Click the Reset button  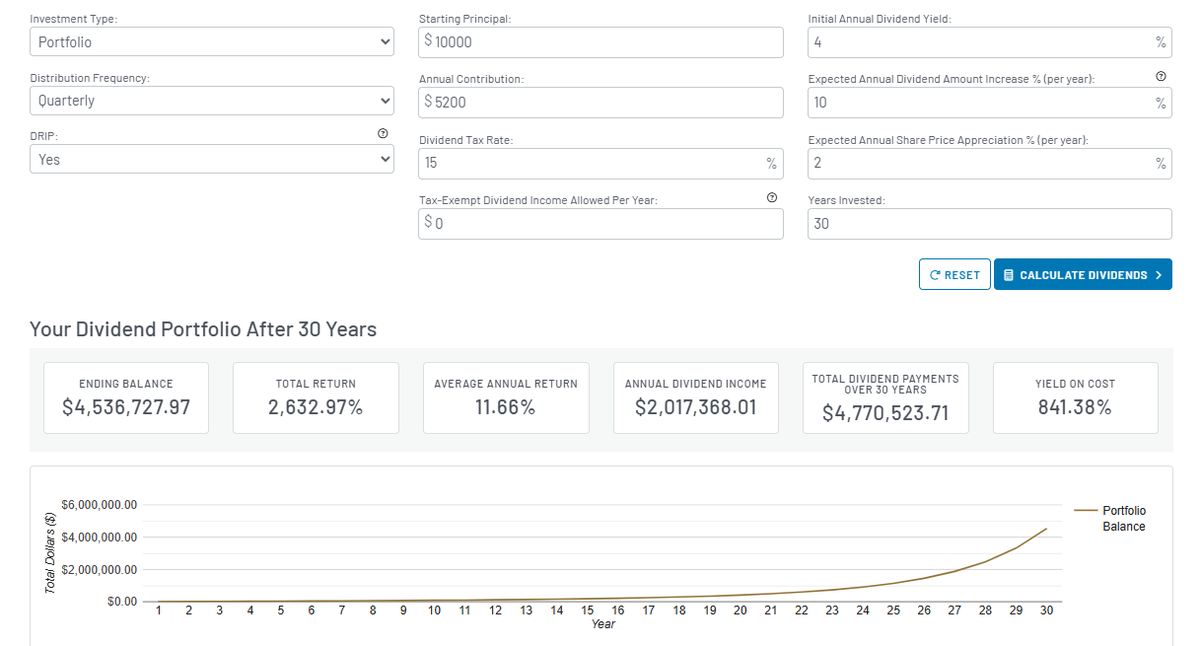pos(954,274)
